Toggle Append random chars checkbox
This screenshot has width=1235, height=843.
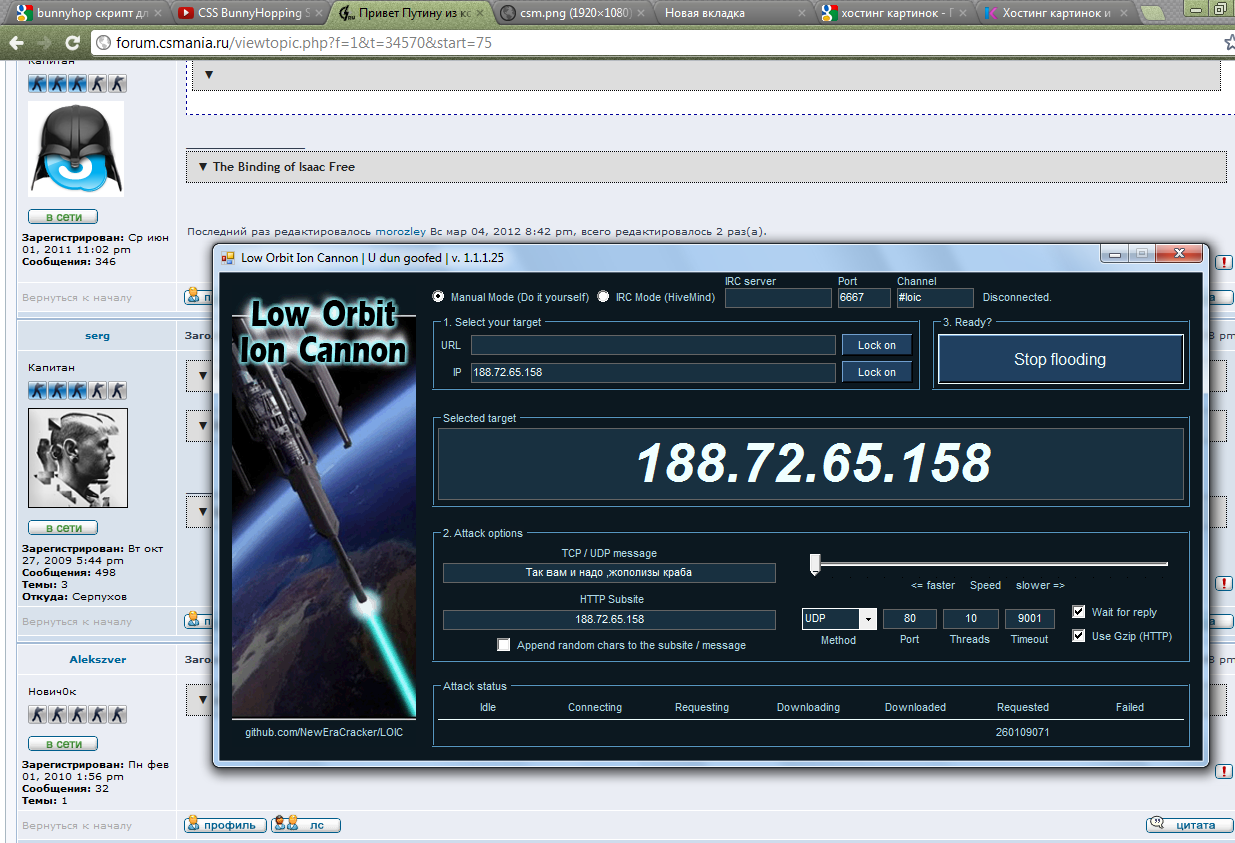coord(504,645)
